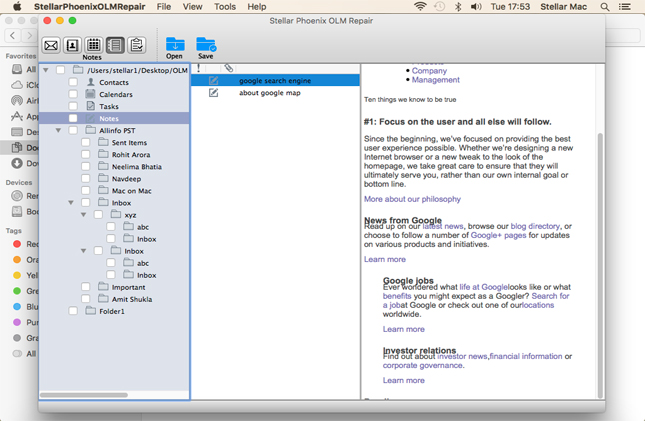Select the Notes view toolbar icon
The image size is (645, 421).
tap(115, 45)
